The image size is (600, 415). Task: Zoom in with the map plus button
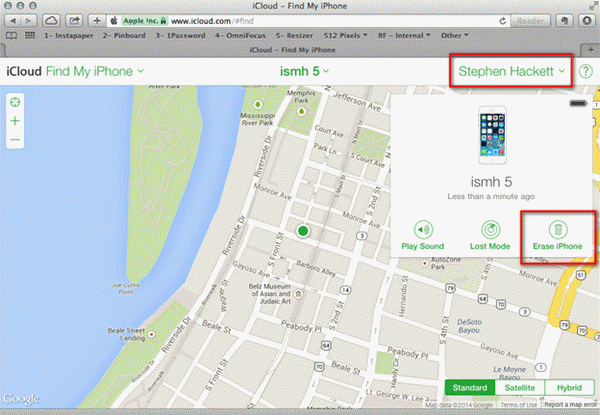pos(15,121)
